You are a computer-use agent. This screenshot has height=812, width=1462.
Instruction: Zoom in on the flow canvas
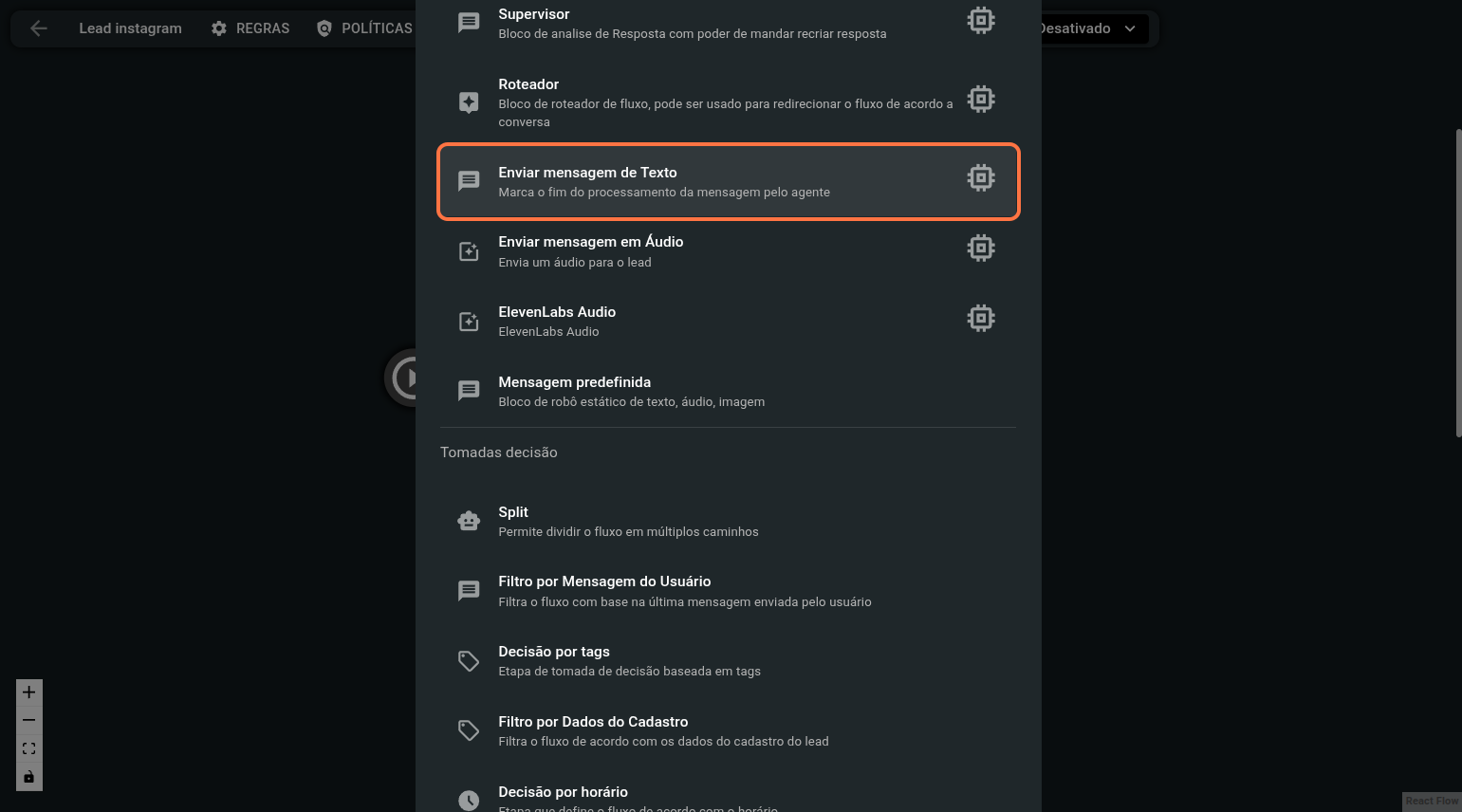28,692
